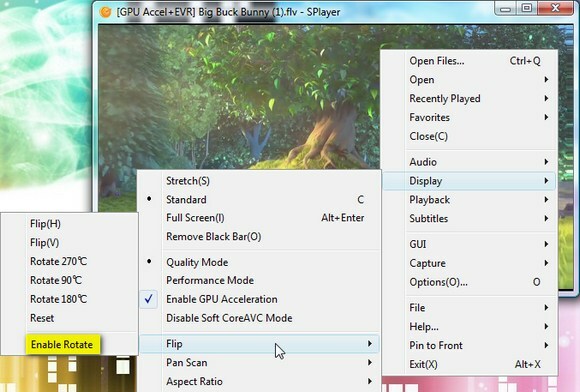
Task: Select Rotate 90℃ option
Action: click(70, 280)
